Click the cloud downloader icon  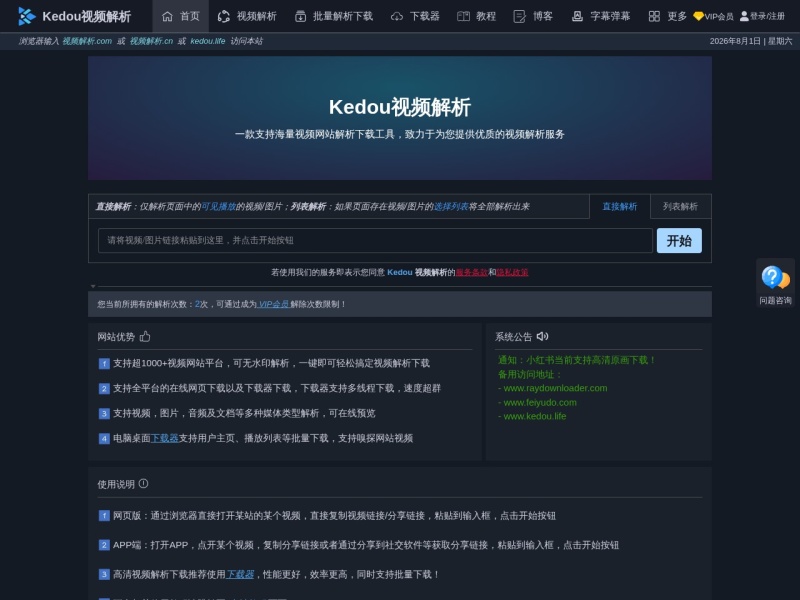[x=397, y=17]
